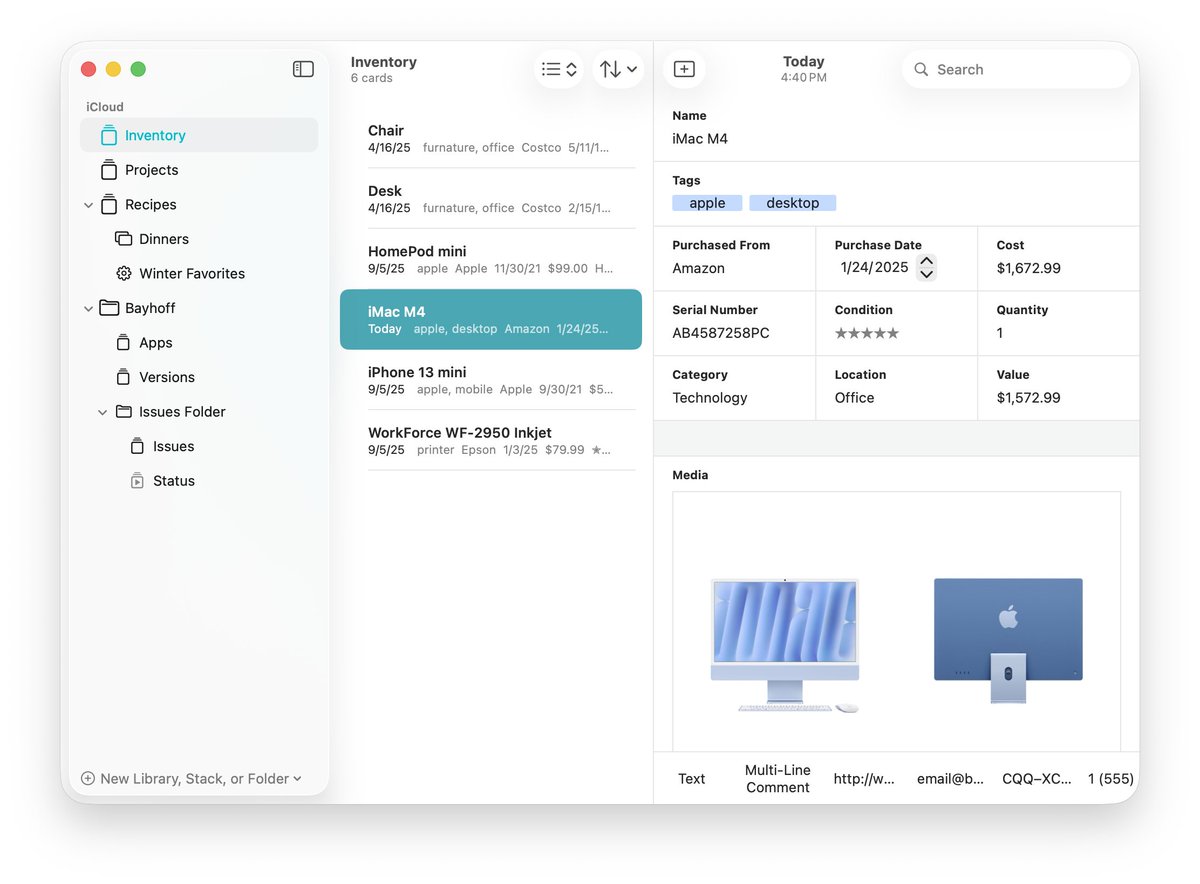
Task: Select Winter Favorites in sidebar
Action: coord(199,273)
